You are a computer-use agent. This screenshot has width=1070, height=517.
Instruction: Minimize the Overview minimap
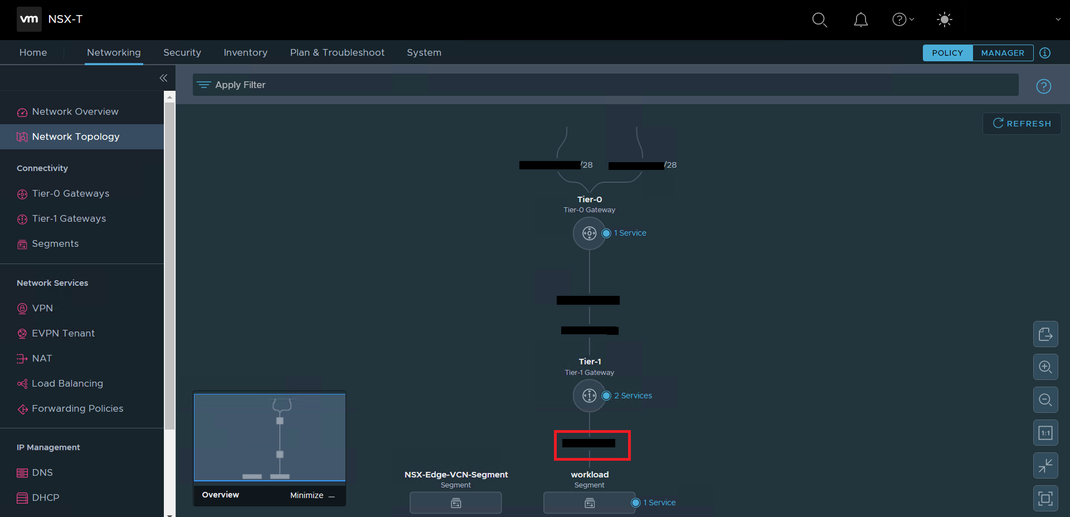(x=313, y=495)
